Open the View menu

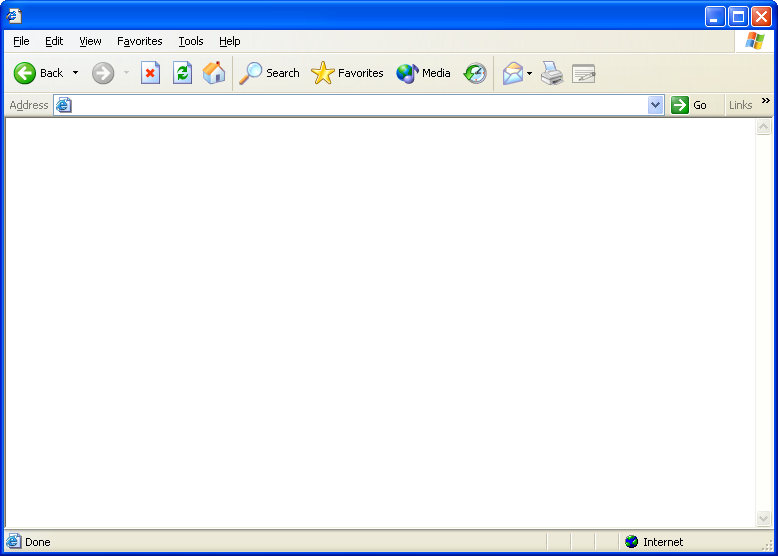[90, 41]
